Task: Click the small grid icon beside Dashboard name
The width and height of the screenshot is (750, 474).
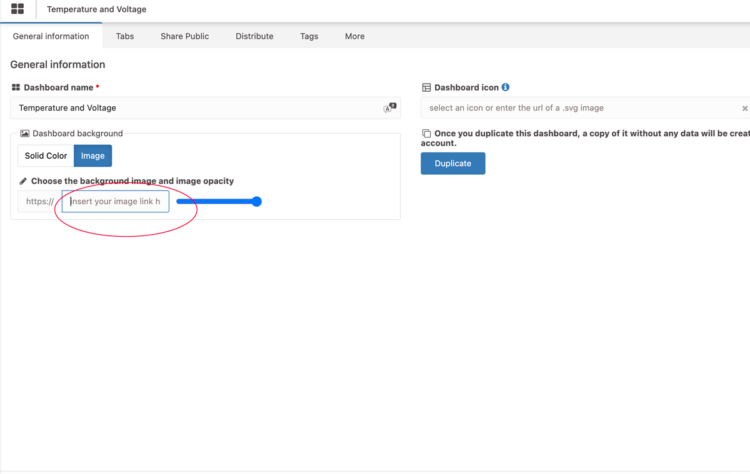Action: 16,88
